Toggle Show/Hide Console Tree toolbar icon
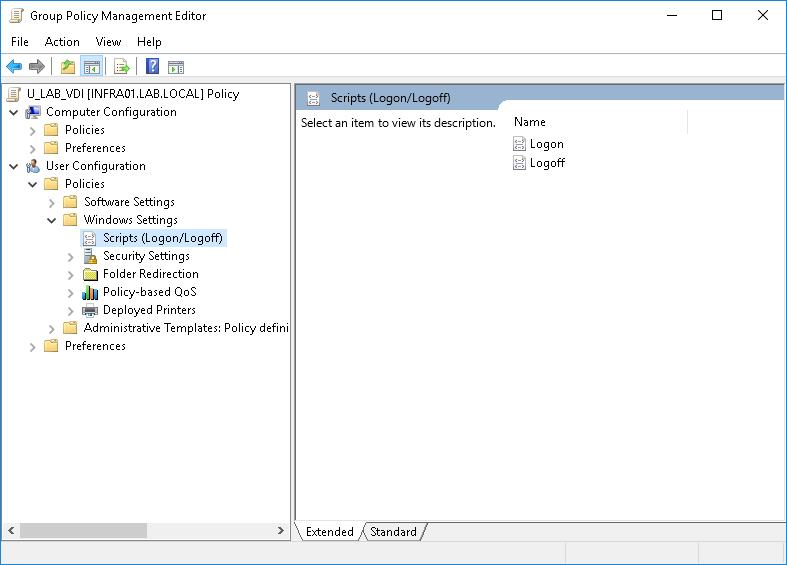The height and width of the screenshot is (565, 787). coord(91,67)
